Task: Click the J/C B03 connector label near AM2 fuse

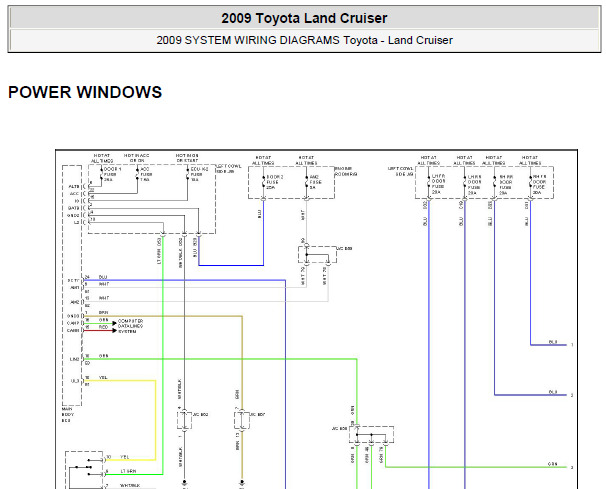Action: pyautogui.click(x=344, y=249)
